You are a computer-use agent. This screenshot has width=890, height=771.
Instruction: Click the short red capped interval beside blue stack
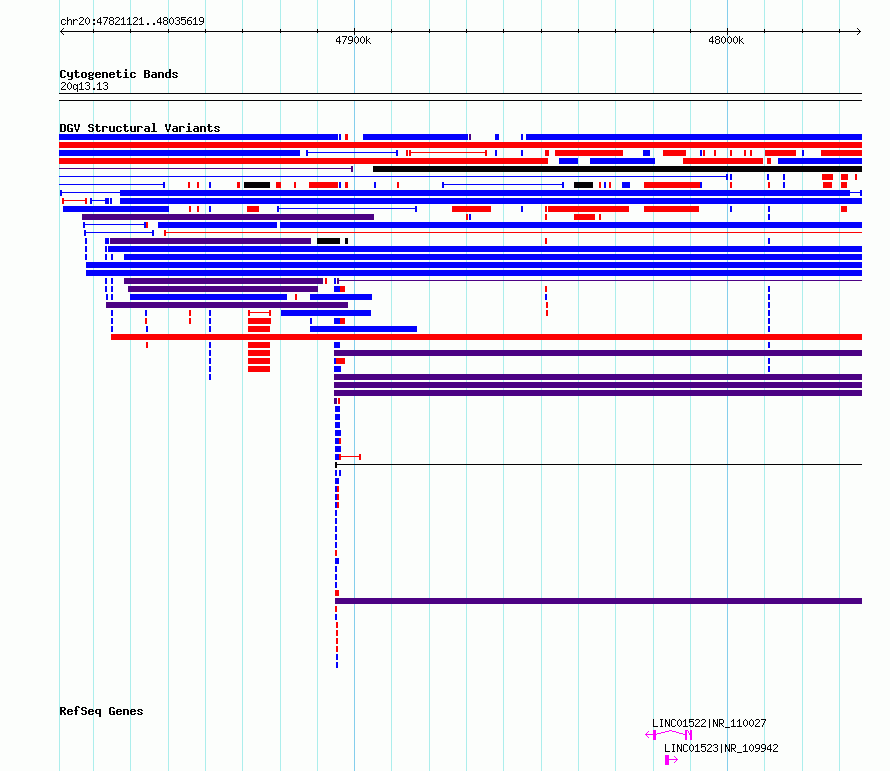[x=350, y=456]
